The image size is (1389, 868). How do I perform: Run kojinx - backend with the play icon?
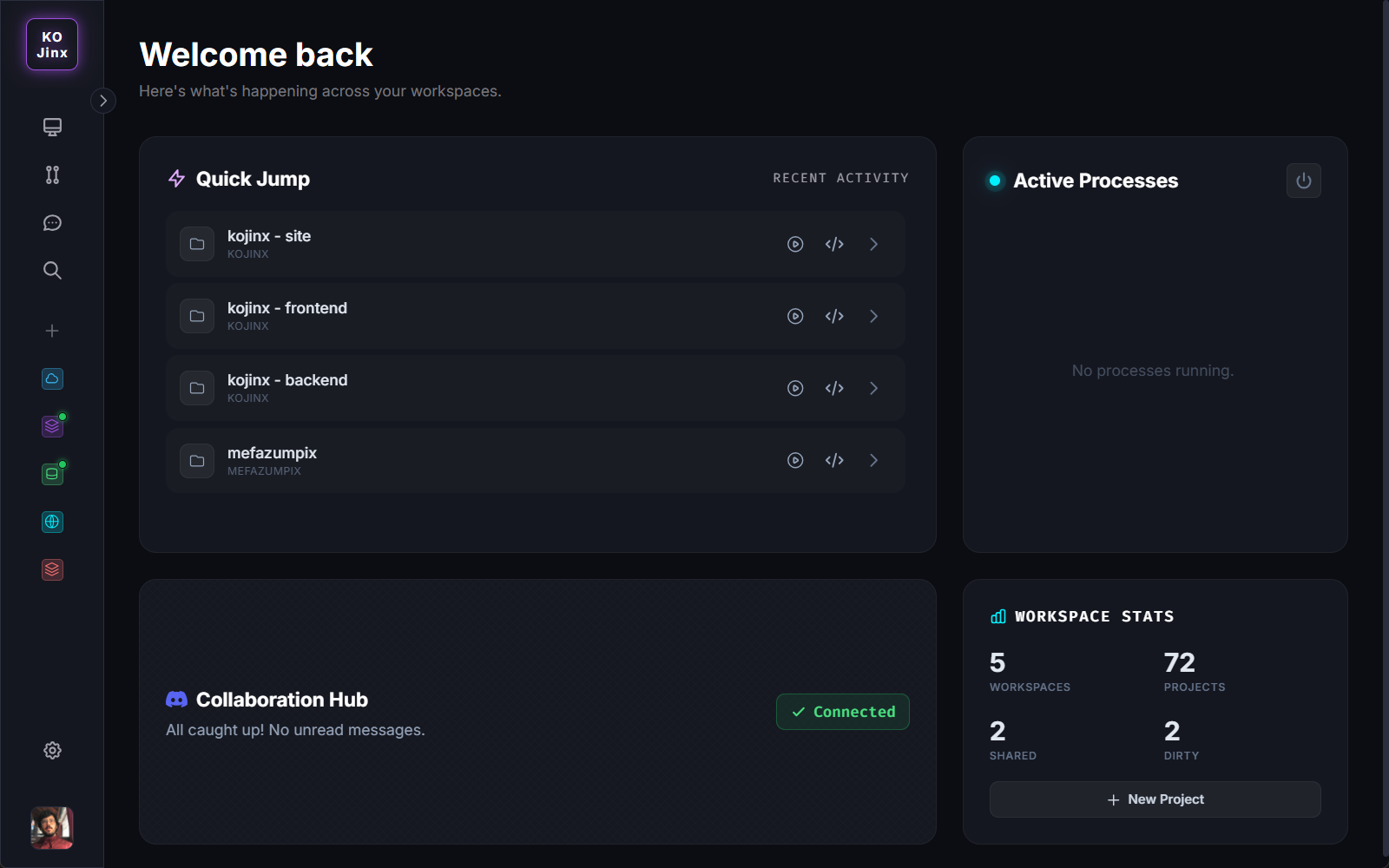point(795,388)
